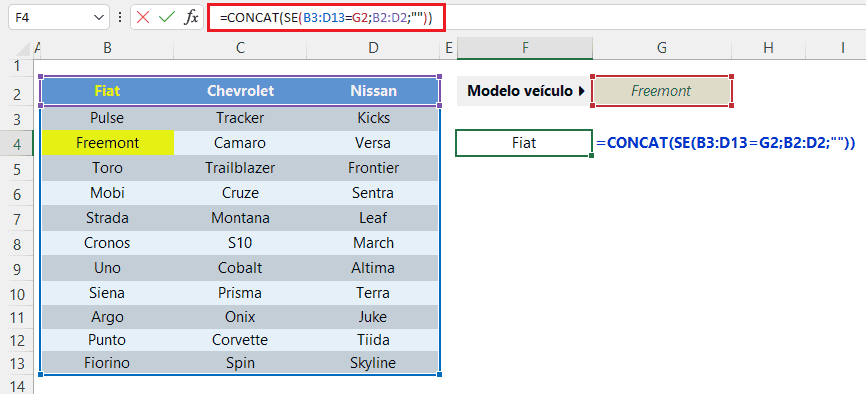Screen dimensions: 866x394
Task: Select the Tracker cell
Action: [x=240, y=118]
